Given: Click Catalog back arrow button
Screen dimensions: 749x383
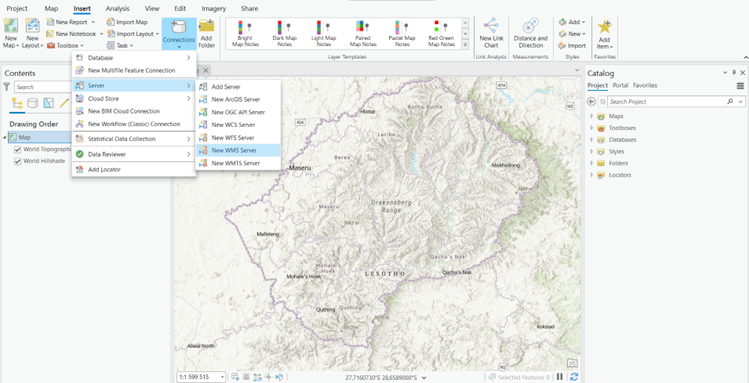Looking at the screenshot, I should pos(592,102).
